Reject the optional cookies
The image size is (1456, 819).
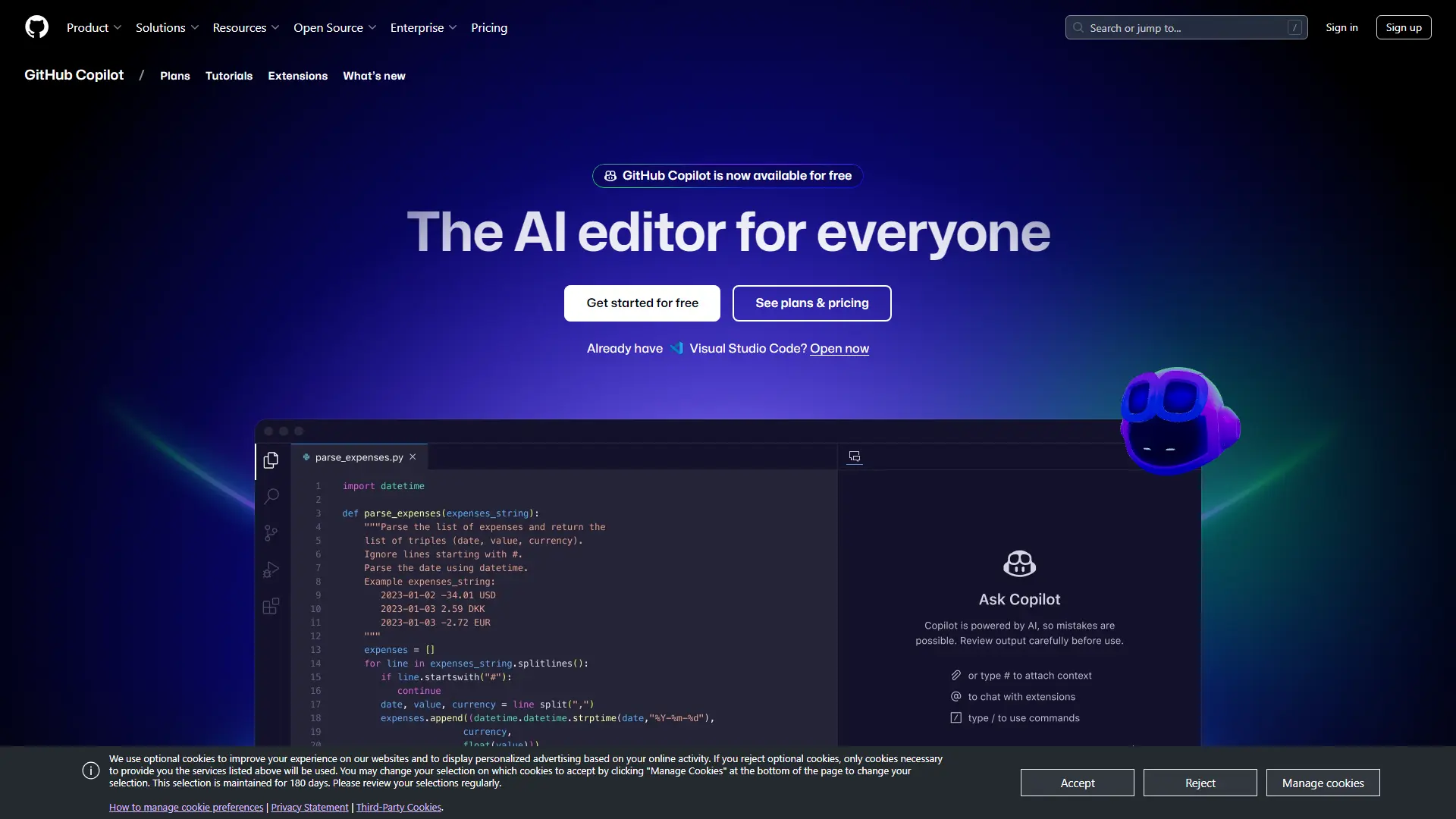(1200, 783)
